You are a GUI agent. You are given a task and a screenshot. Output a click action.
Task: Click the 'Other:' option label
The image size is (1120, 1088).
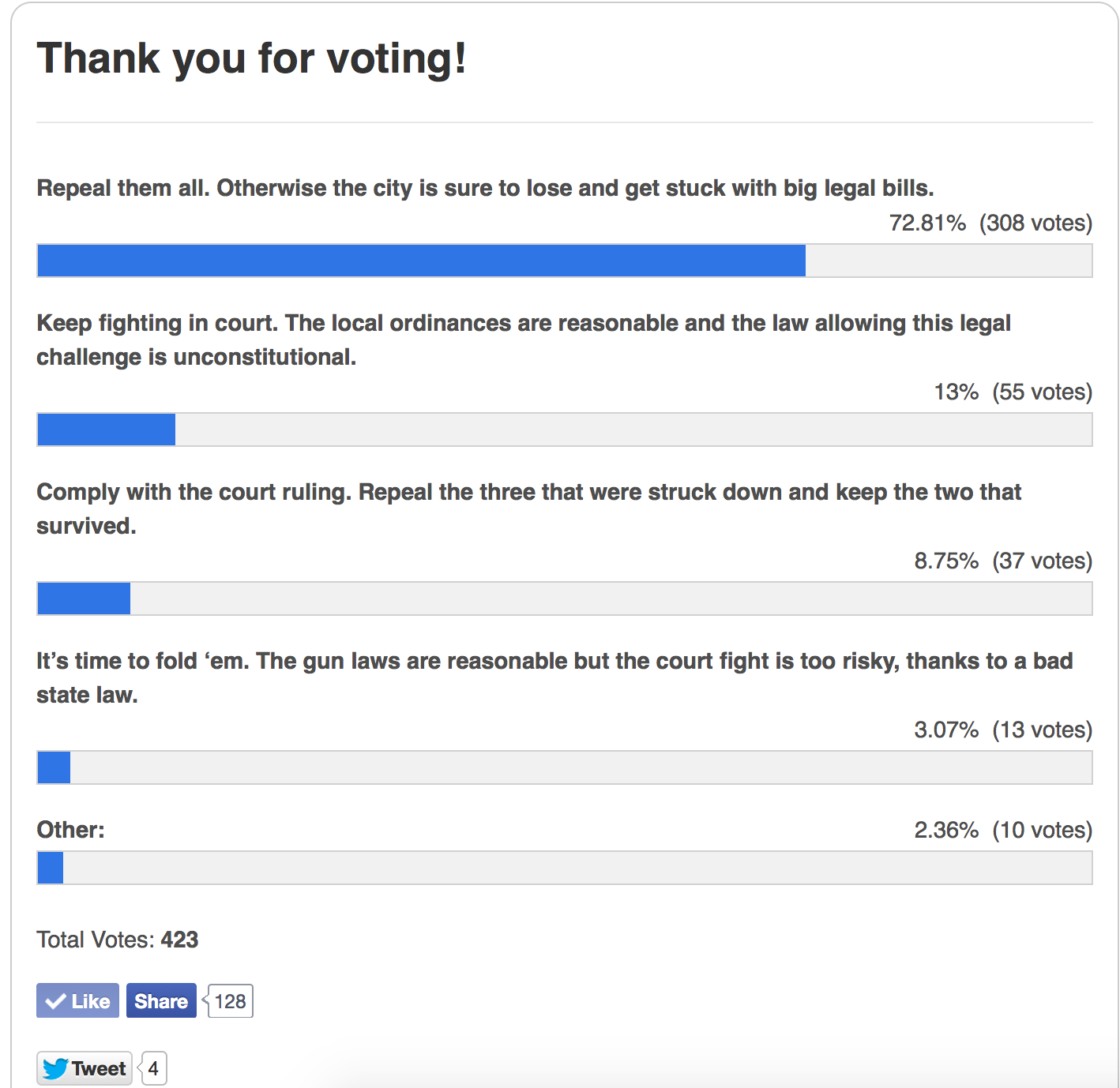[70, 830]
